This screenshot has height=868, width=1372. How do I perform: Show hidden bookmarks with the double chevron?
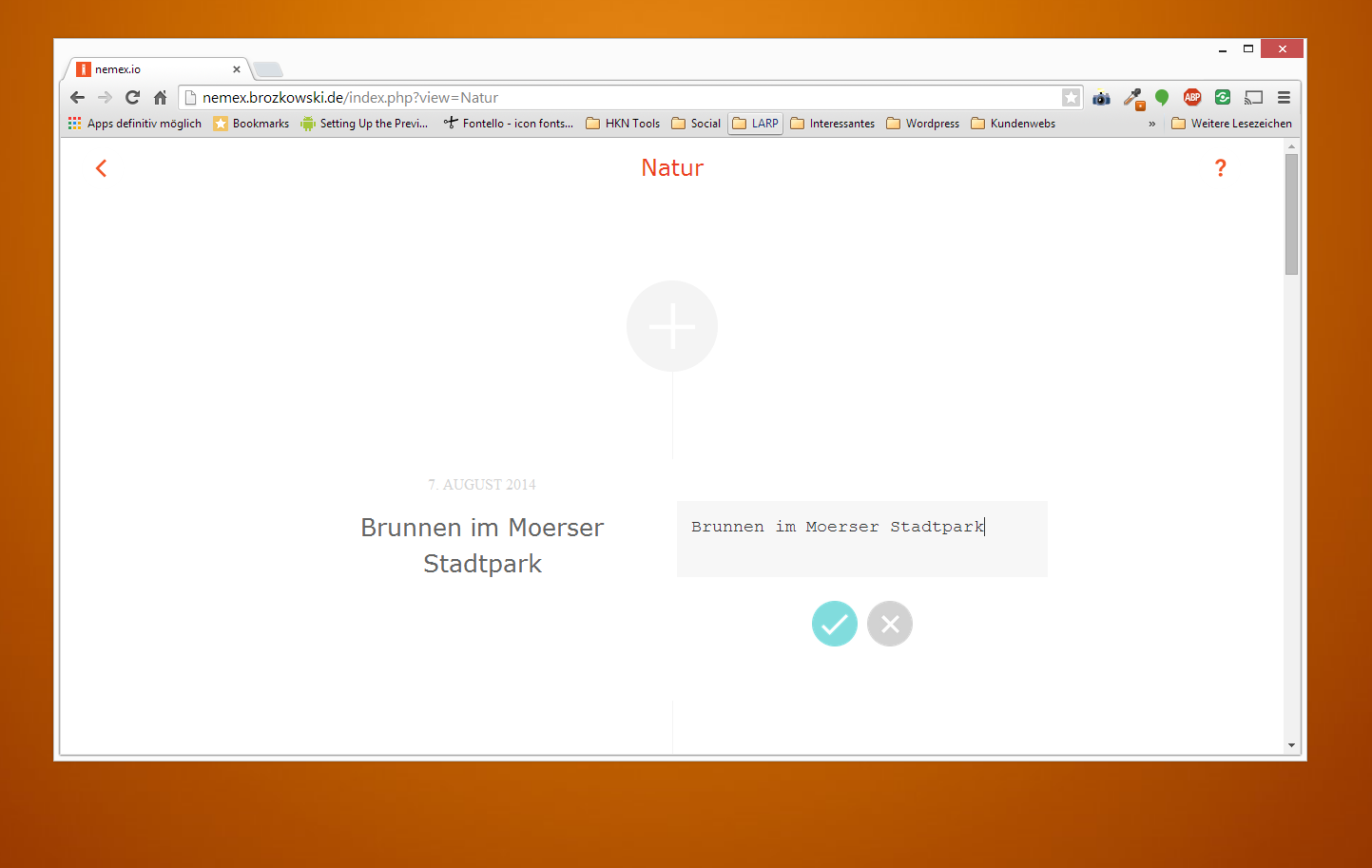1151,124
